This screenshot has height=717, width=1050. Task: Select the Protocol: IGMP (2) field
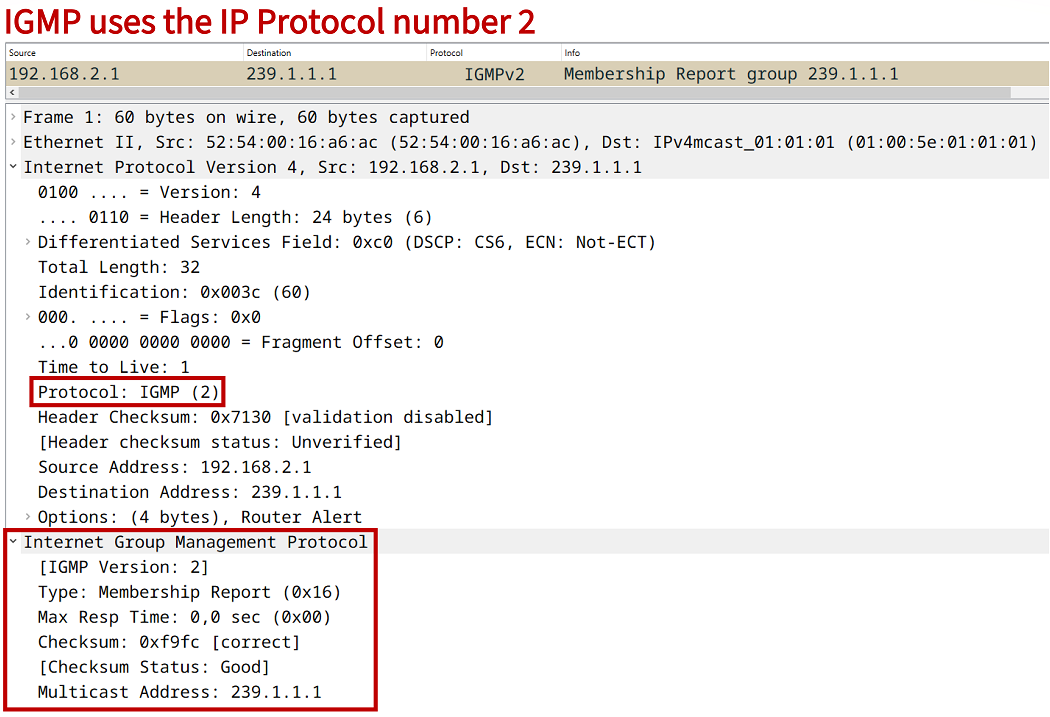(129, 392)
